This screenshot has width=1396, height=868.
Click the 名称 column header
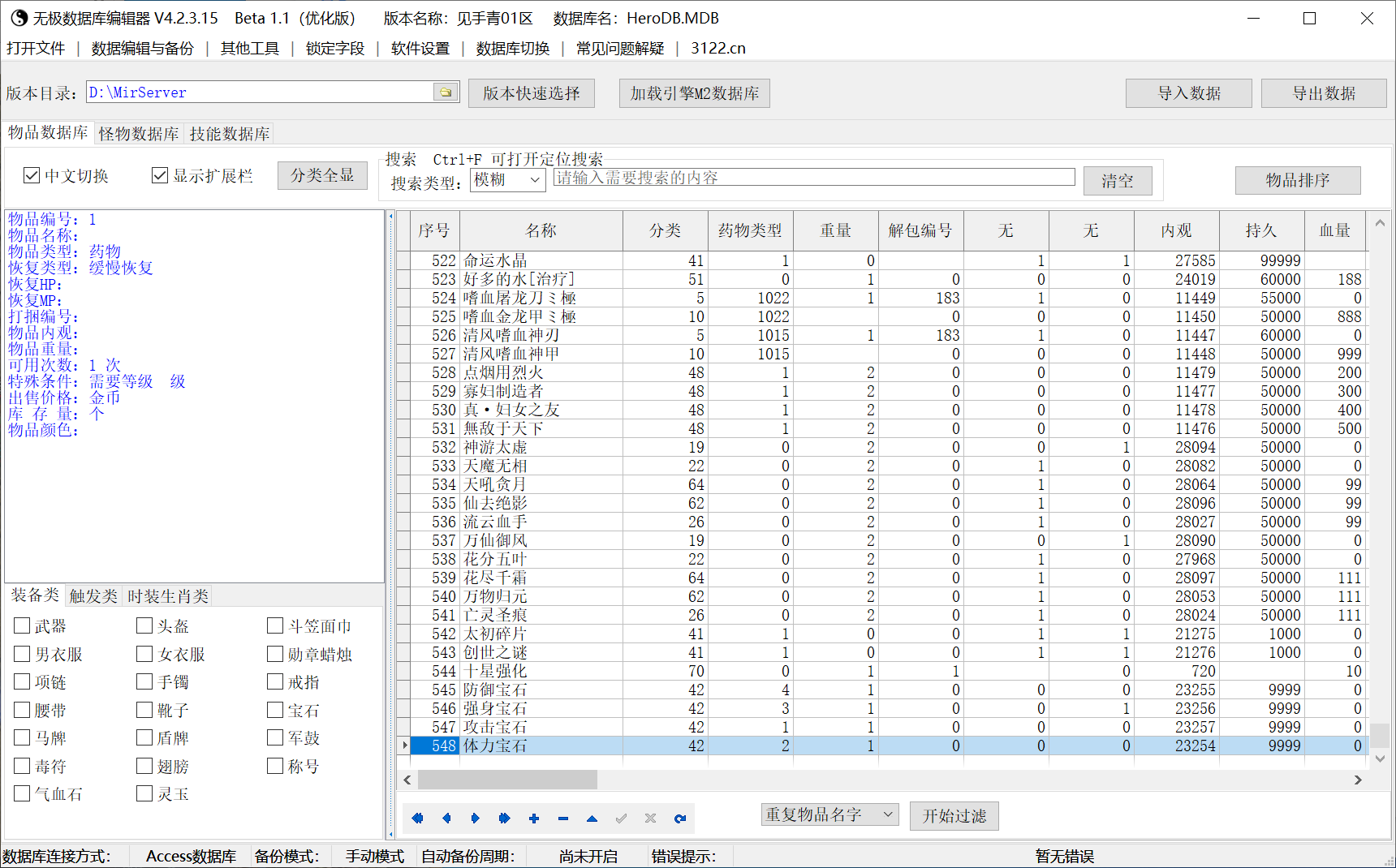click(x=541, y=230)
